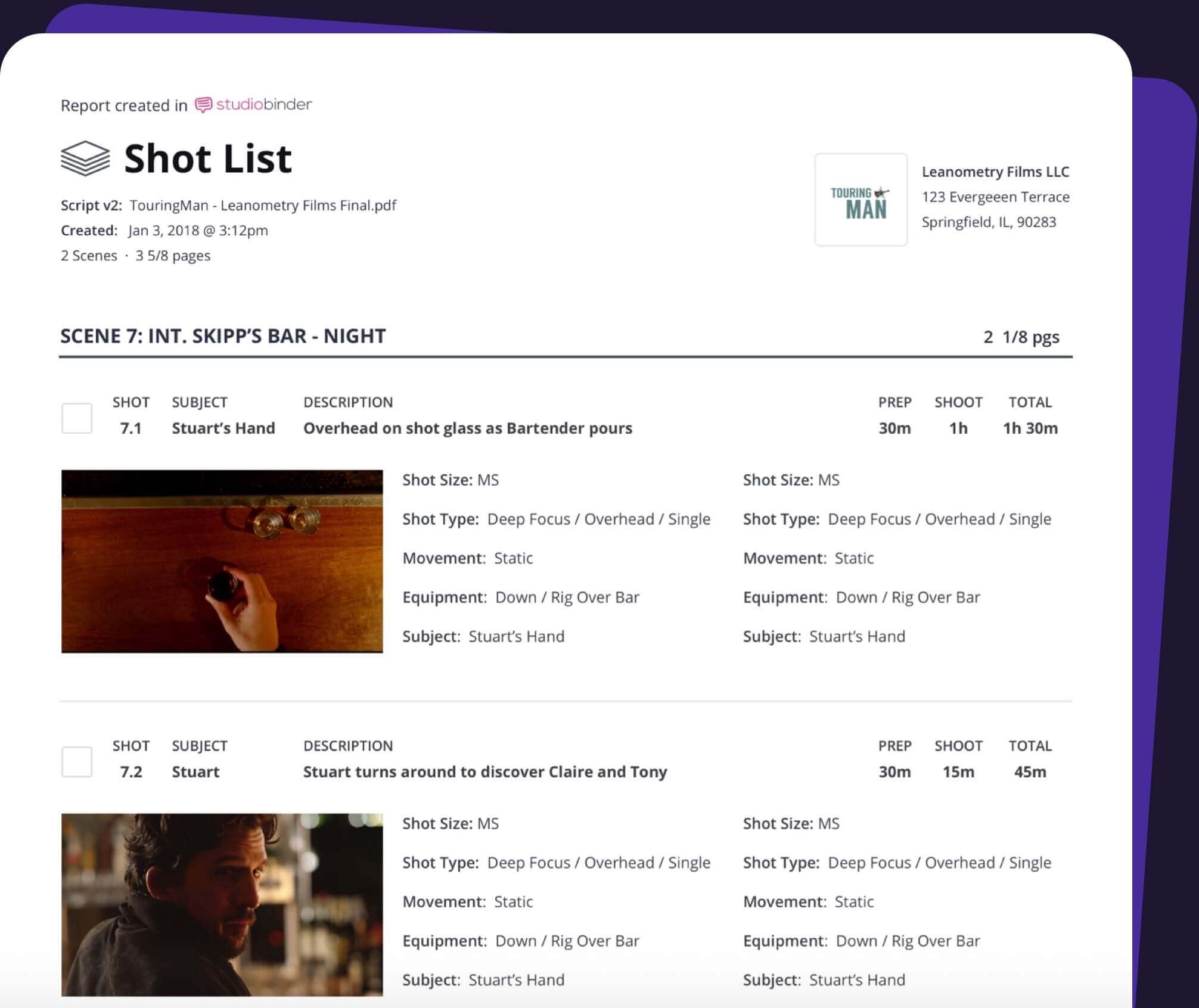Click the Leanometry Films LLC company name
Viewport: 1199px width, 1008px height.
[995, 172]
